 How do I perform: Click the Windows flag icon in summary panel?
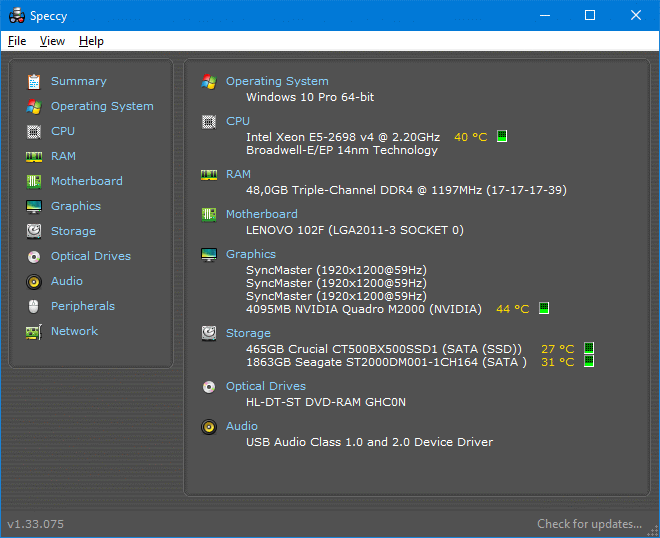pos(209,82)
